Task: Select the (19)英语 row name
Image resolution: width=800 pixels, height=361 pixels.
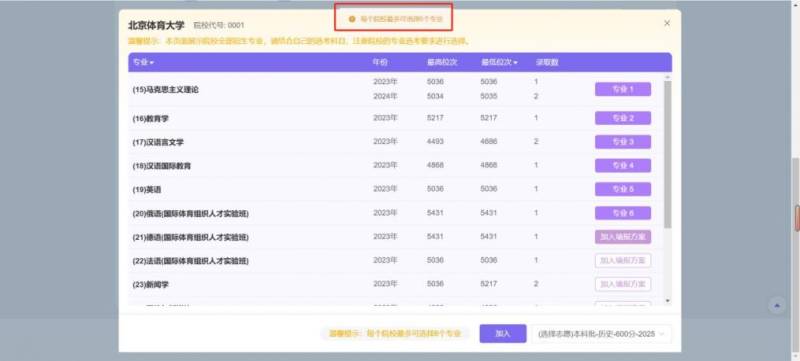Action: [146, 190]
